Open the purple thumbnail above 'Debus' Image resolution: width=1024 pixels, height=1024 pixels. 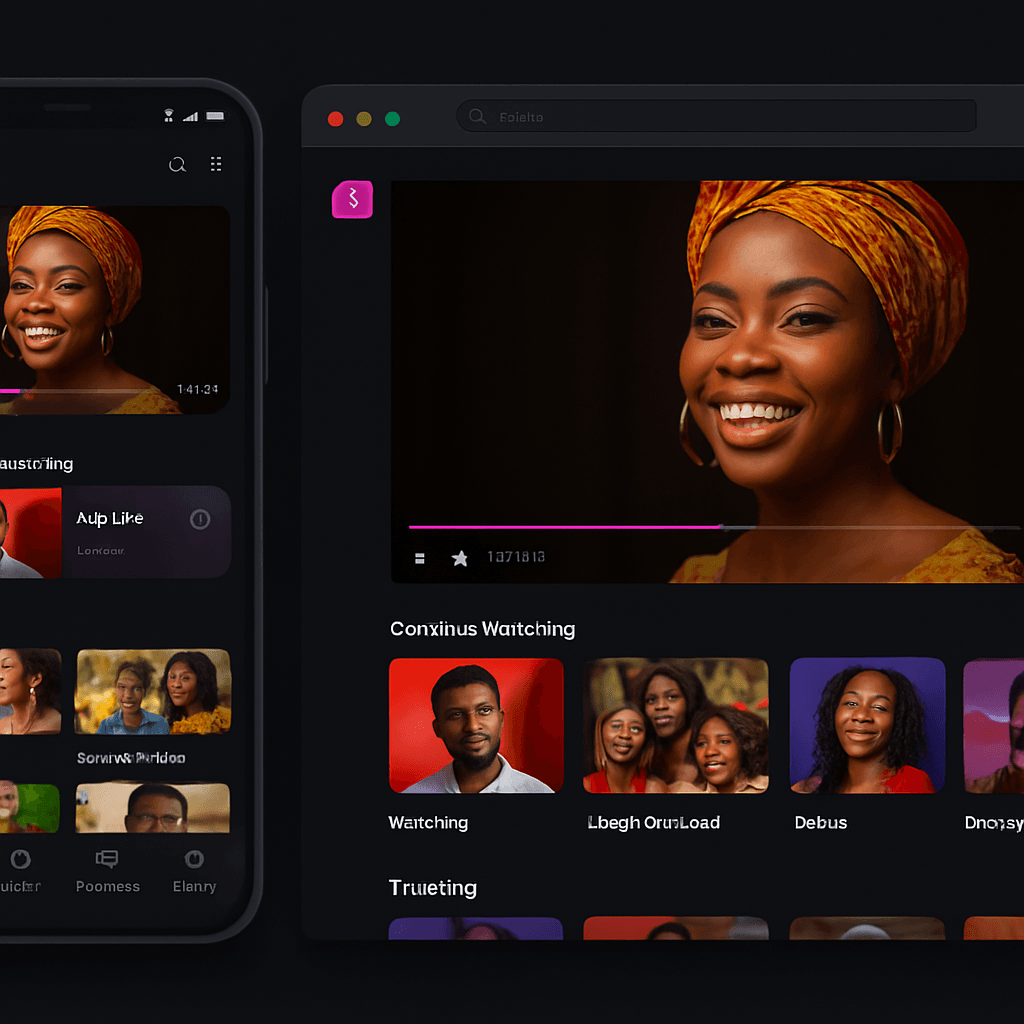click(x=867, y=726)
